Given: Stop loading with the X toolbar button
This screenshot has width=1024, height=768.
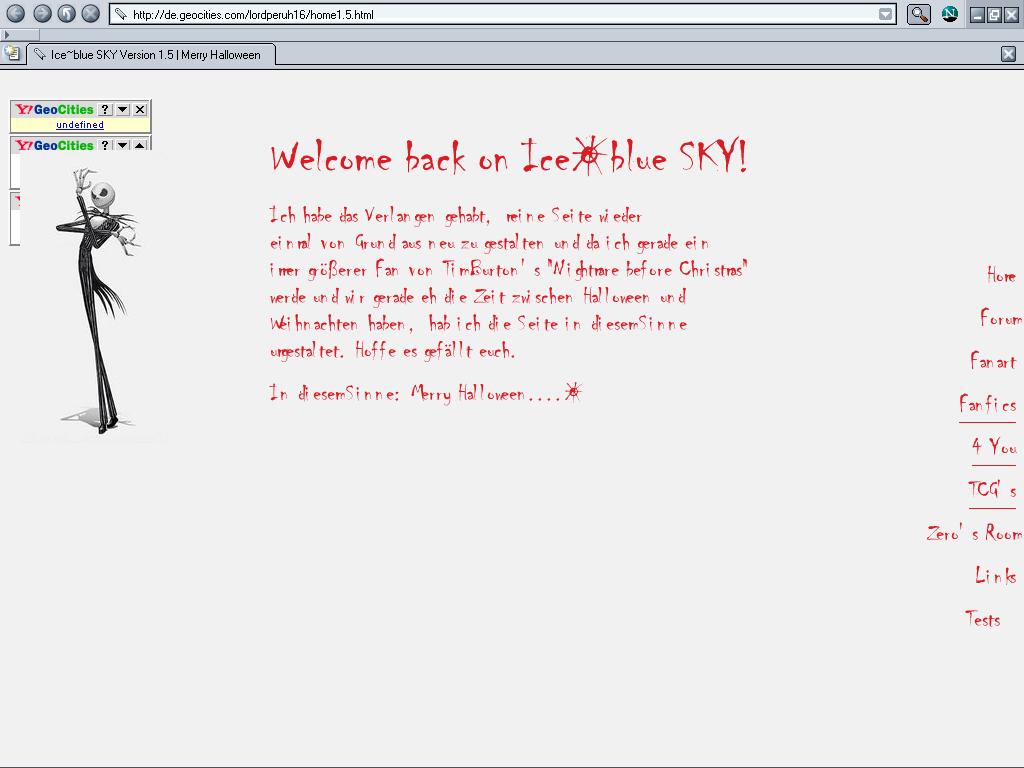Looking at the screenshot, I should [91, 13].
